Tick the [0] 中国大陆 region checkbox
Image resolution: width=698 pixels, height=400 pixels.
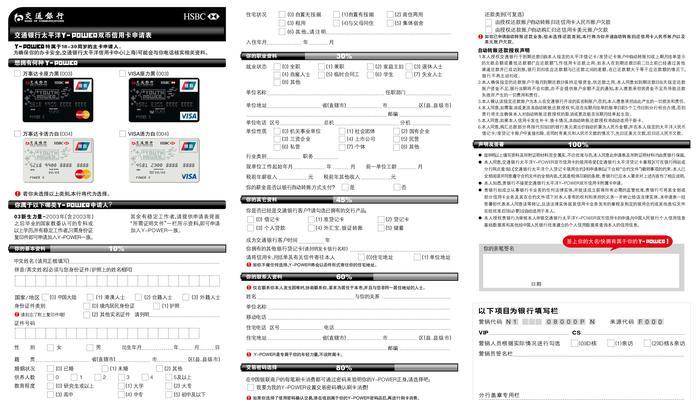coord(45,297)
